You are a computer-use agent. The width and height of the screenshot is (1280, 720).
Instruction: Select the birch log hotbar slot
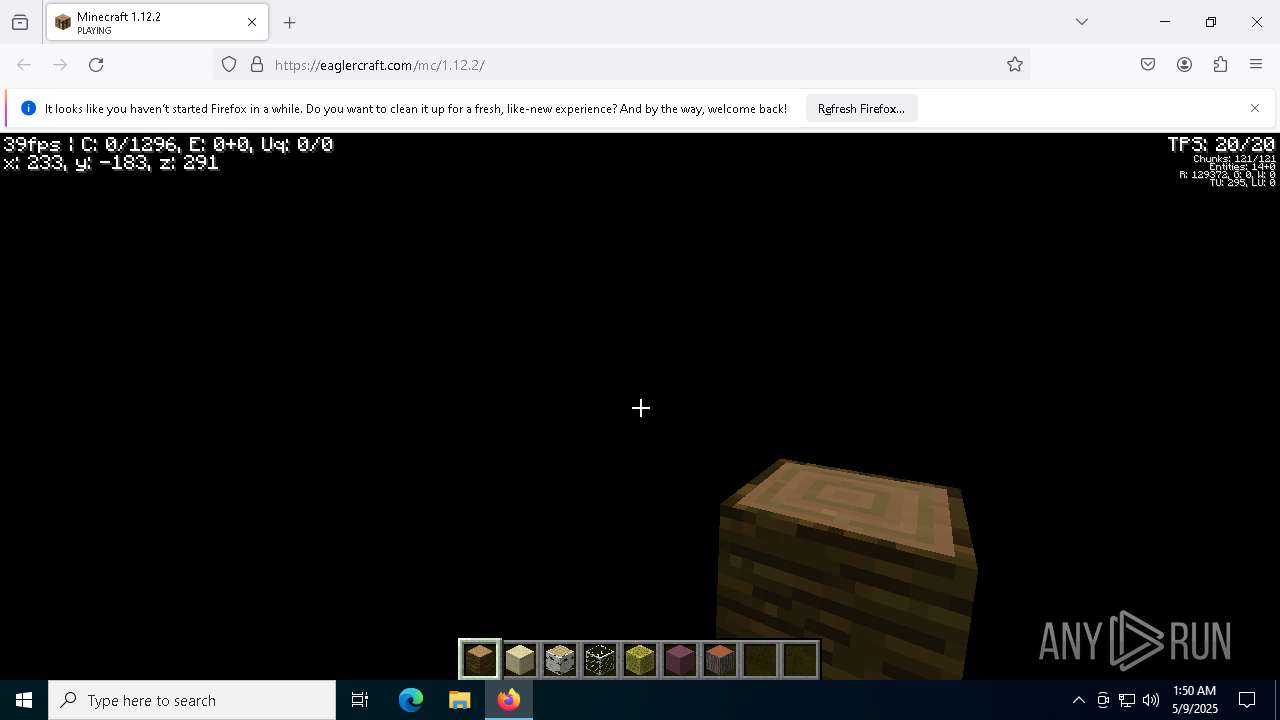click(560, 660)
